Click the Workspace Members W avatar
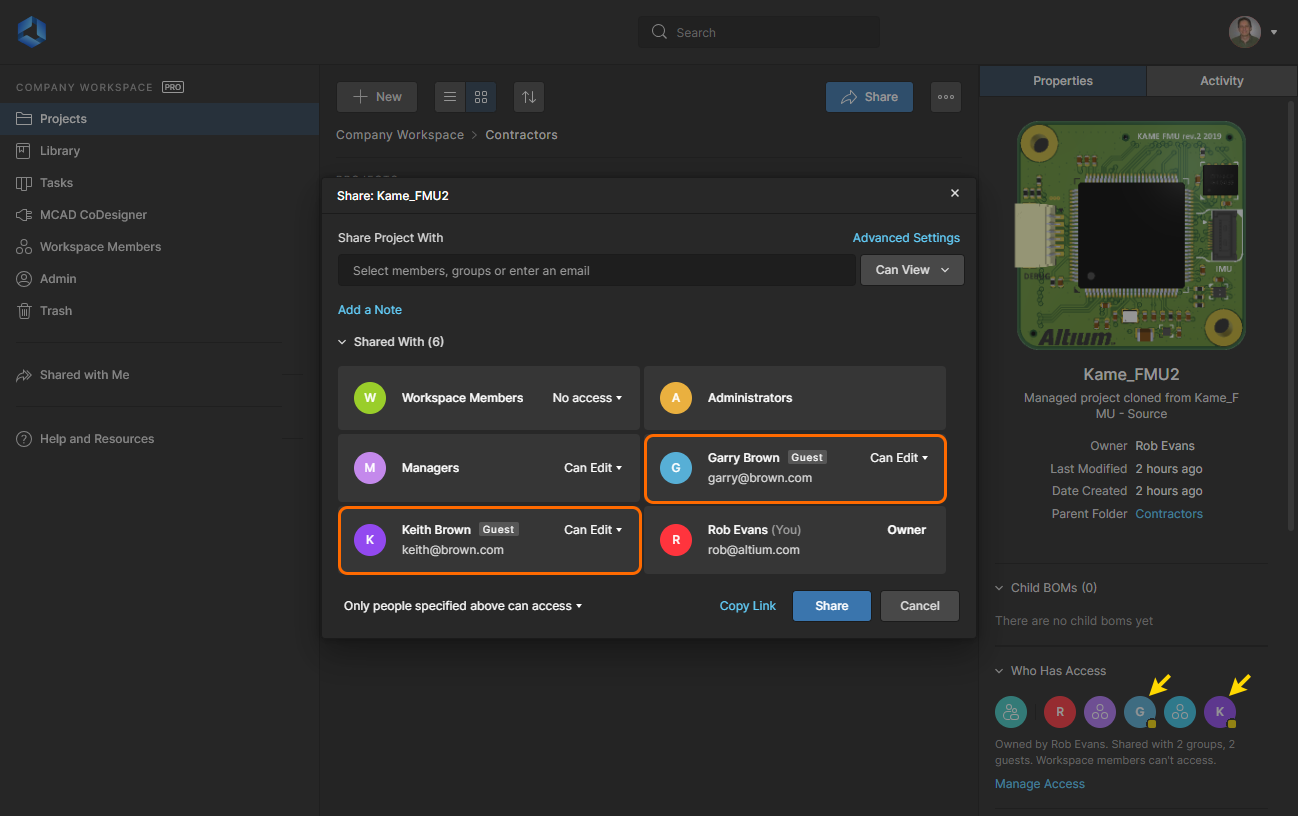Image resolution: width=1298 pixels, height=816 pixels. 370,398
